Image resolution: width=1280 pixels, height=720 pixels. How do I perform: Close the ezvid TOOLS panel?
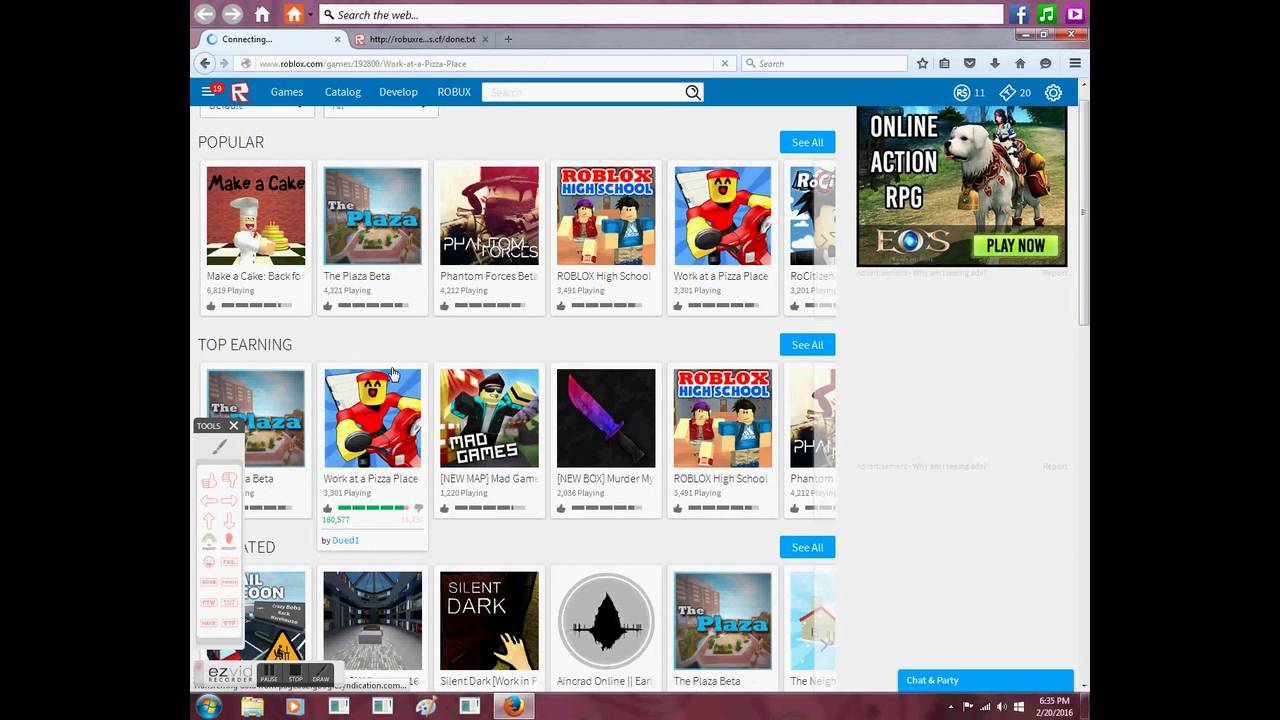234,426
